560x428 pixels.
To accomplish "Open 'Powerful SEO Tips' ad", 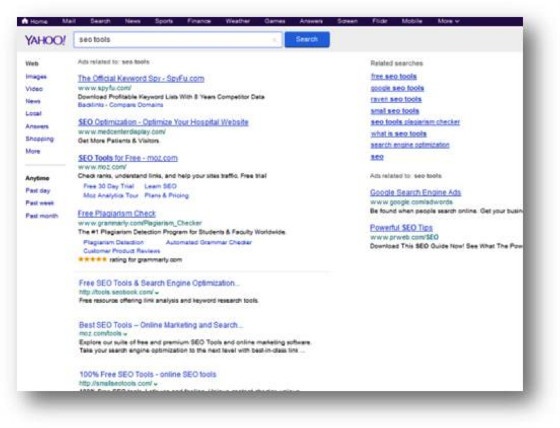I will click(x=401, y=228).
